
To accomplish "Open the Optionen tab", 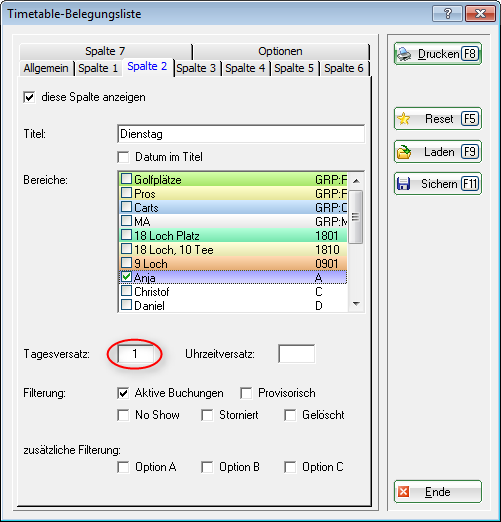I will [281, 51].
